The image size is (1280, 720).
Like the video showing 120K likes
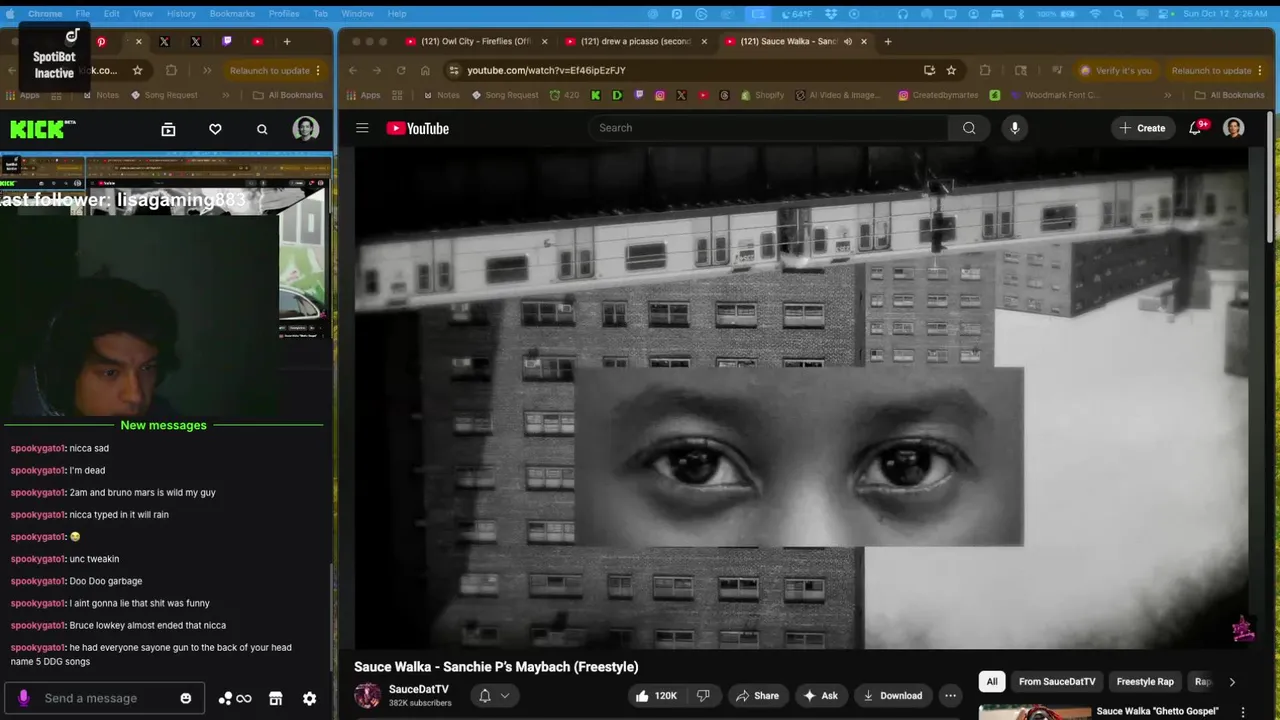[655, 696]
